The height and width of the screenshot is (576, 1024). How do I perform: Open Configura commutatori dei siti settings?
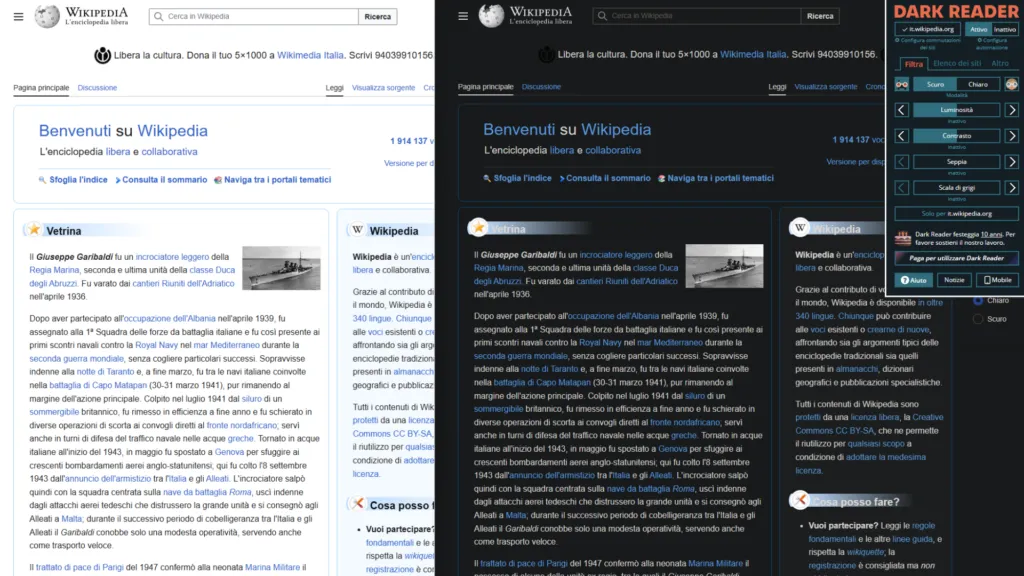(927, 43)
